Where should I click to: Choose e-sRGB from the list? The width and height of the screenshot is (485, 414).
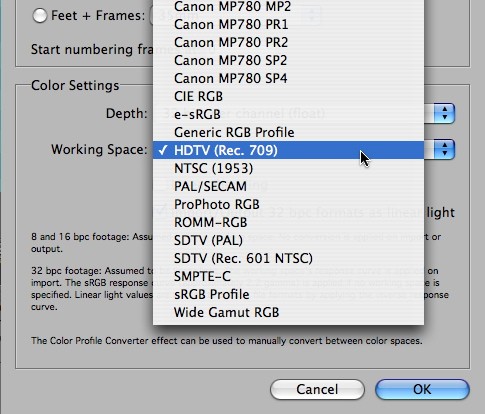coord(288,114)
